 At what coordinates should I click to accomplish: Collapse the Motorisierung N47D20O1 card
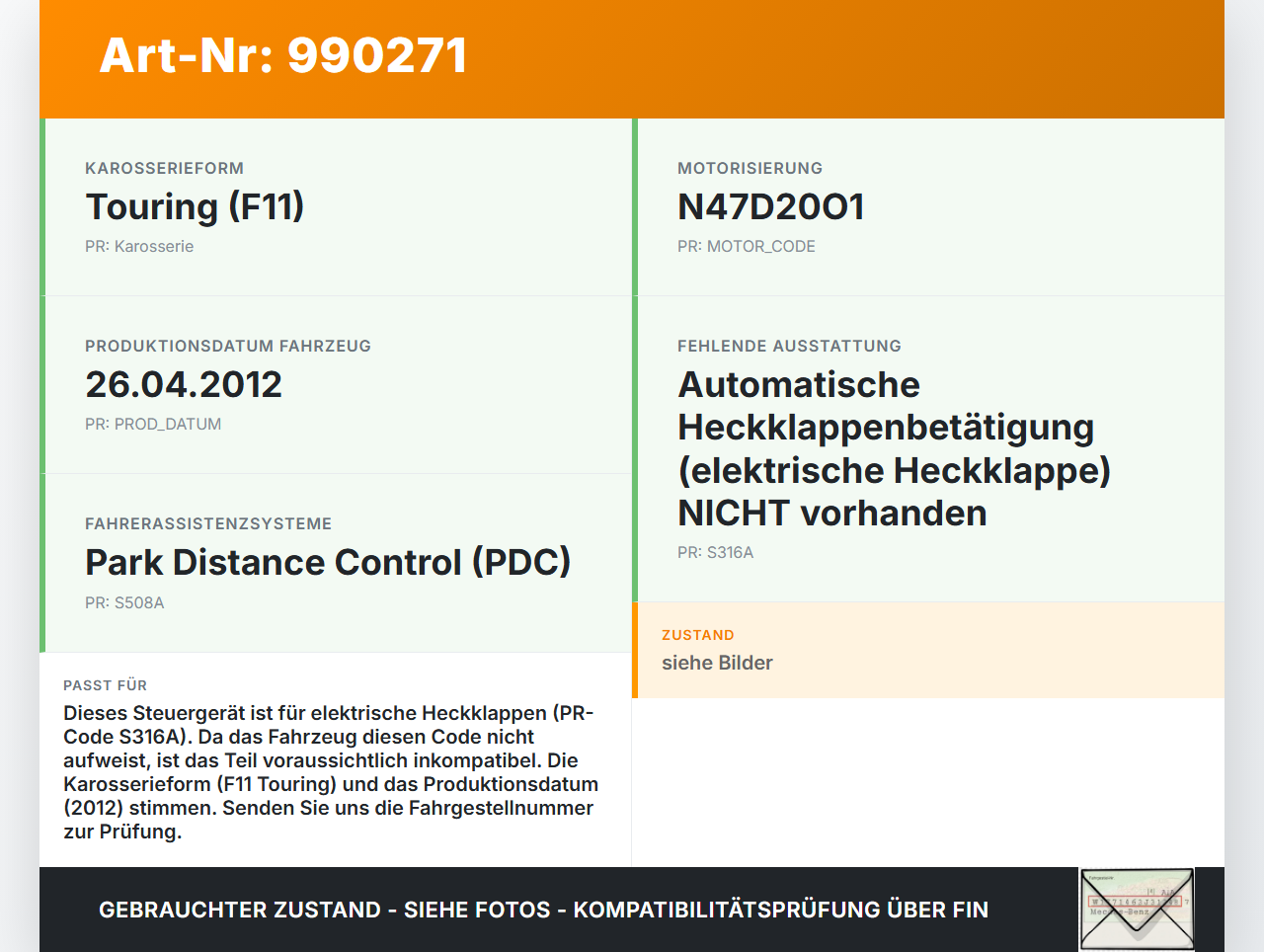coord(928,205)
